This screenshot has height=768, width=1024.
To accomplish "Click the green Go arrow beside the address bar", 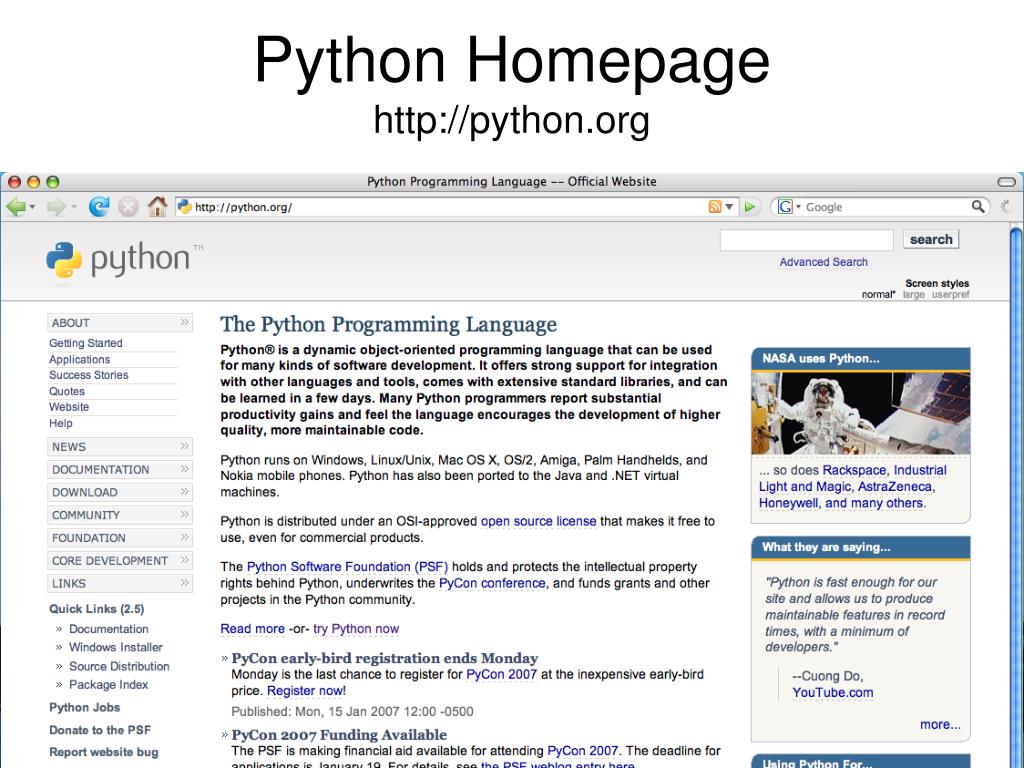I will [750, 207].
